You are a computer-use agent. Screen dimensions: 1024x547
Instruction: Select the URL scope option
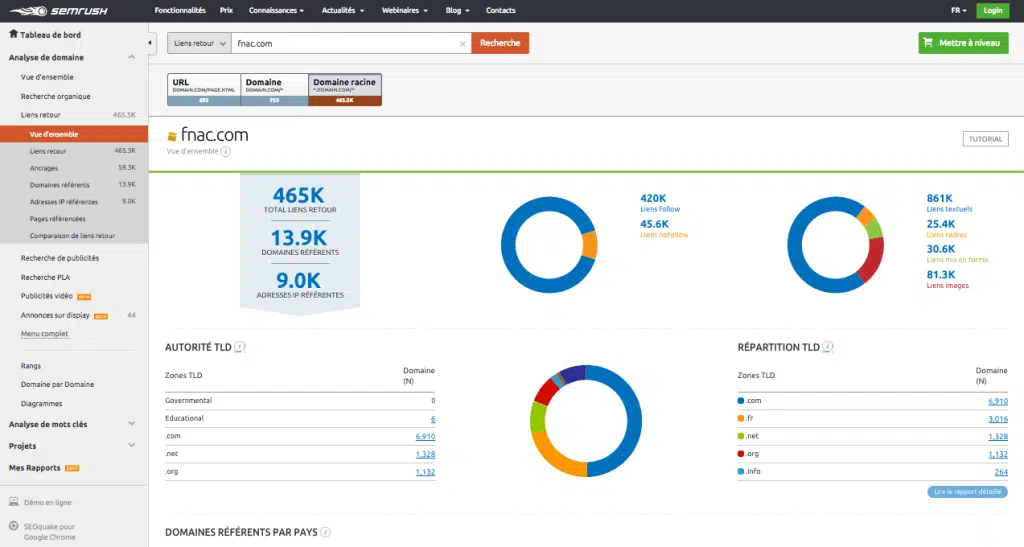(204, 88)
